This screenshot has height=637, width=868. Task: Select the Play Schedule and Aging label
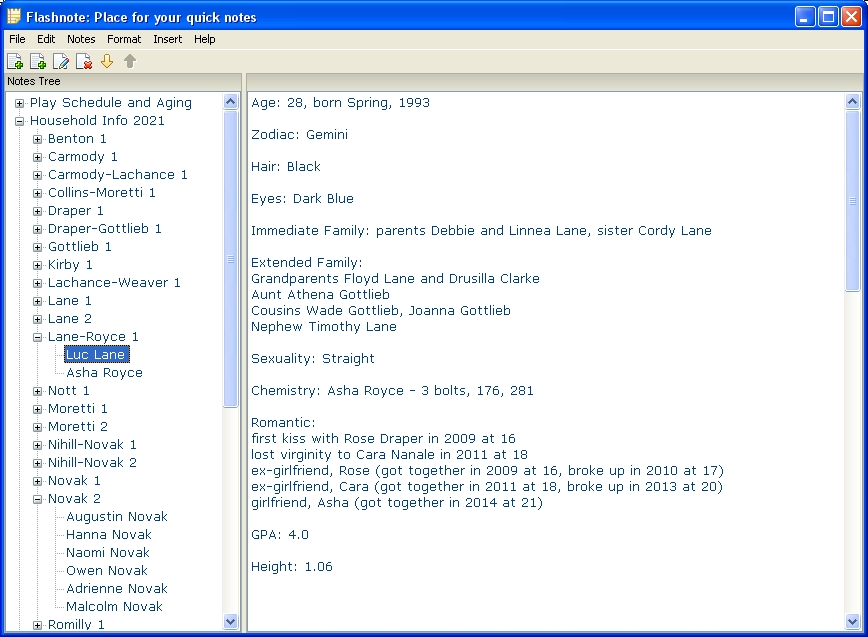[111, 103]
